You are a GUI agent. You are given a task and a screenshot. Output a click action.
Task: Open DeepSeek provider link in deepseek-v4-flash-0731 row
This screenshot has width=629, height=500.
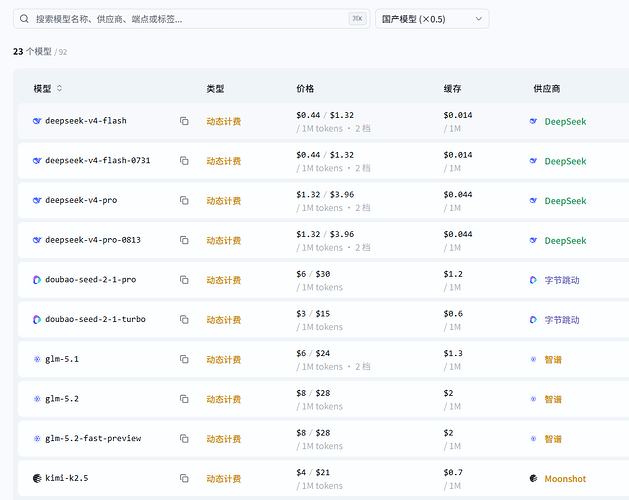565,161
